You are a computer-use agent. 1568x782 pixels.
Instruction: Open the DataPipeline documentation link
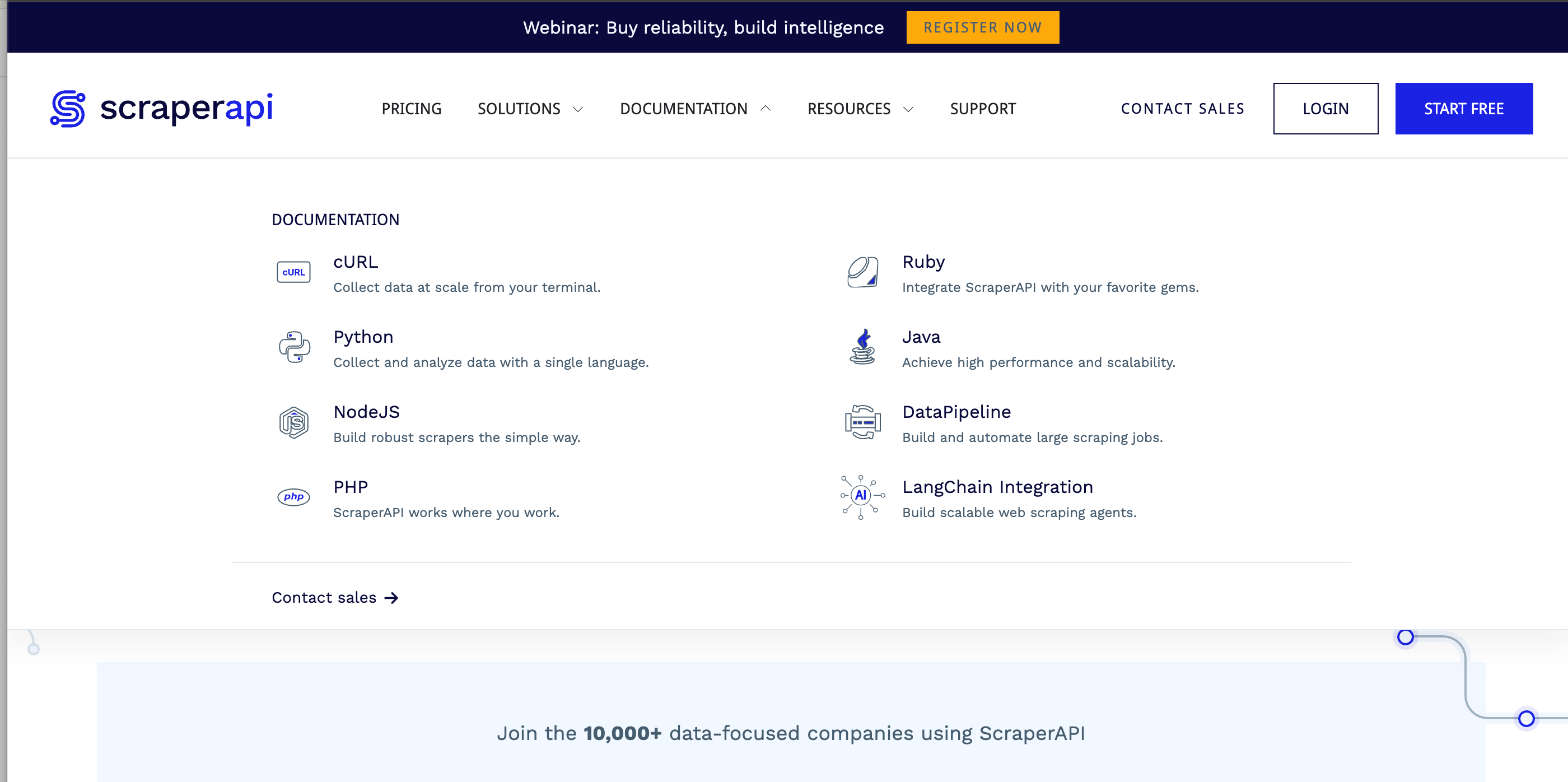pos(956,412)
